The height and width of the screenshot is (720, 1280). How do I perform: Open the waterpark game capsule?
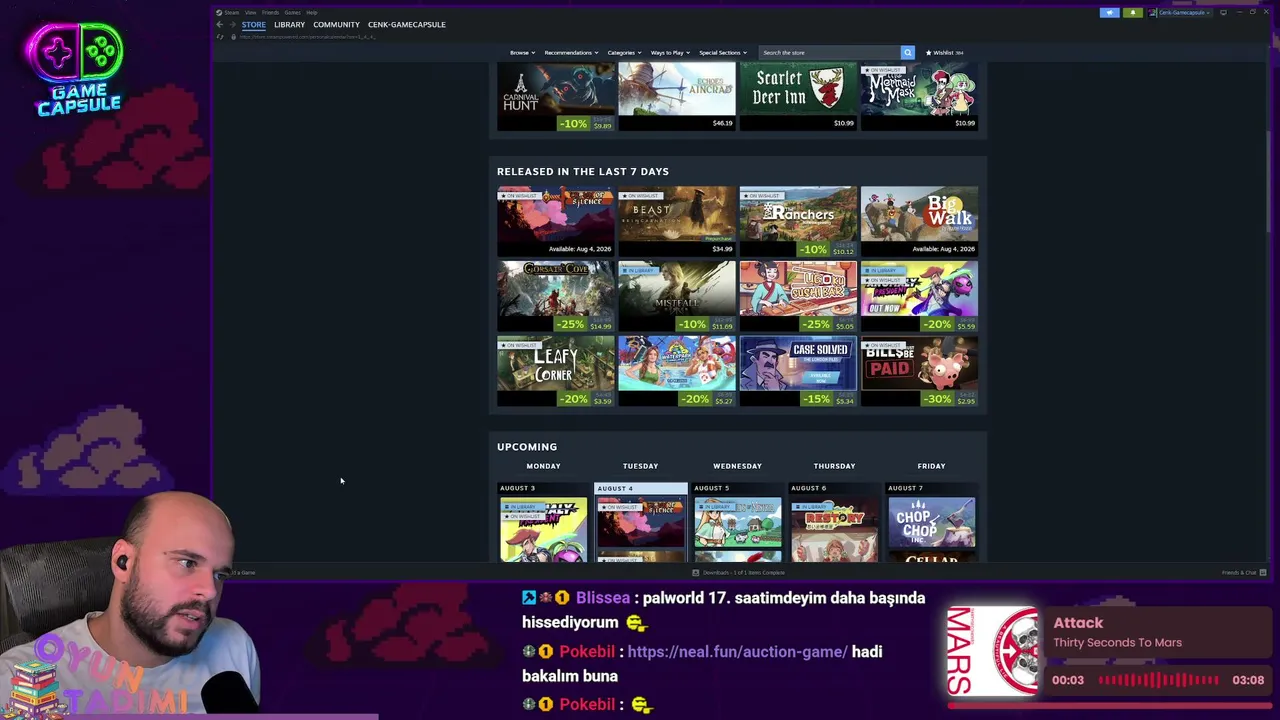(x=677, y=371)
